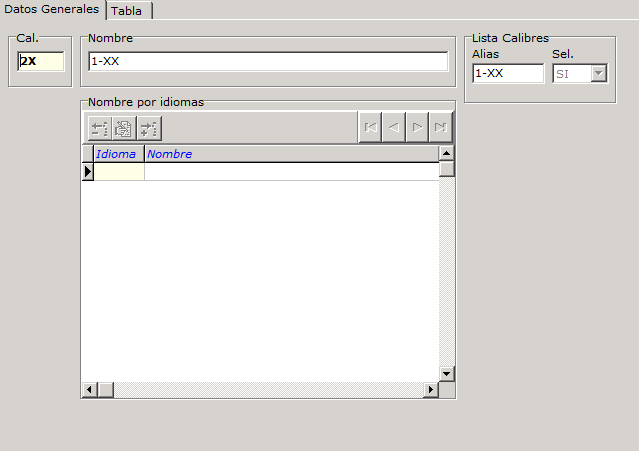639x451 pixels.
Task: Open the Sel. dropdown showing SI
Action: click(x=598, y=73)
